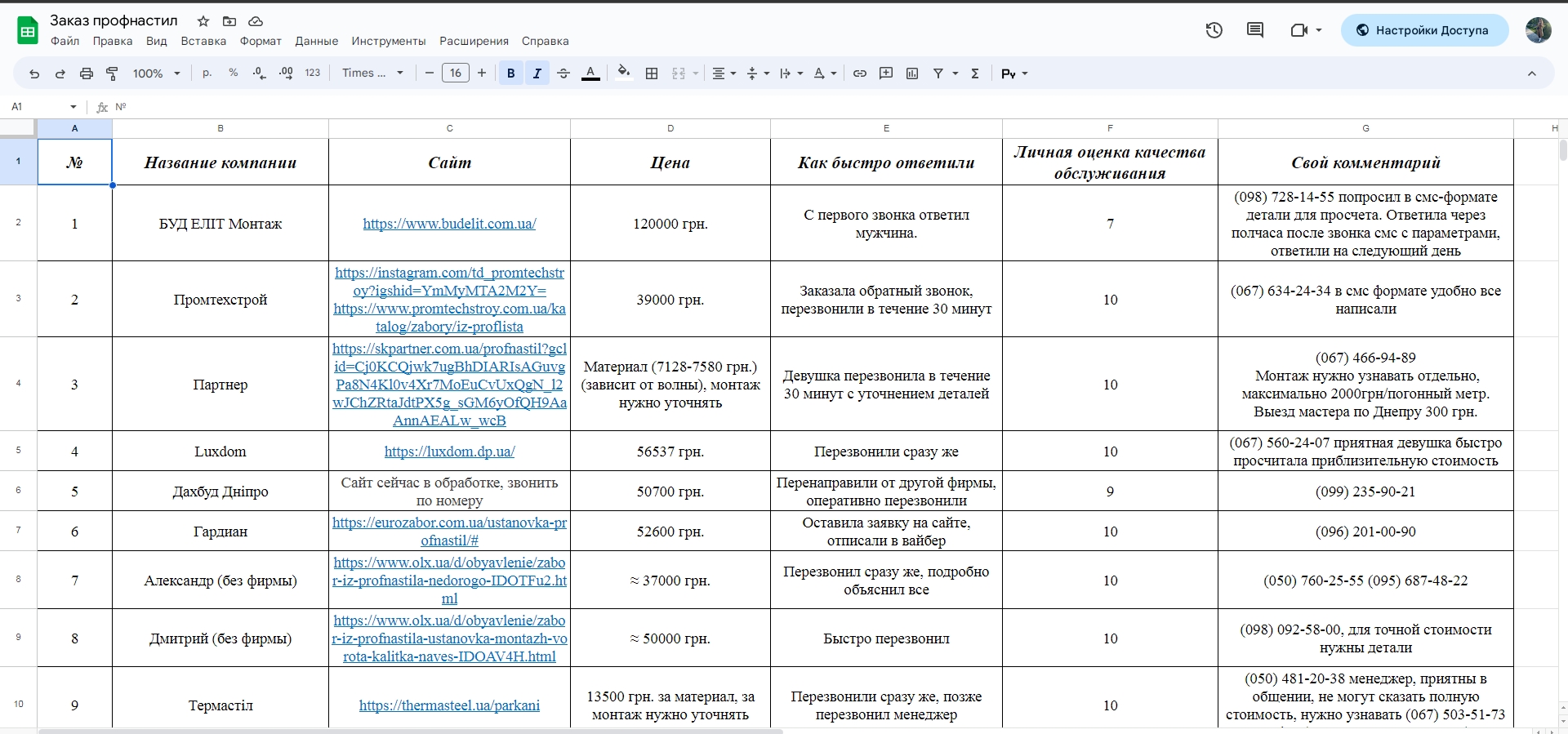Open the Данные menu
This screenshot has width=1568, height=734.
tap(317, 41)
